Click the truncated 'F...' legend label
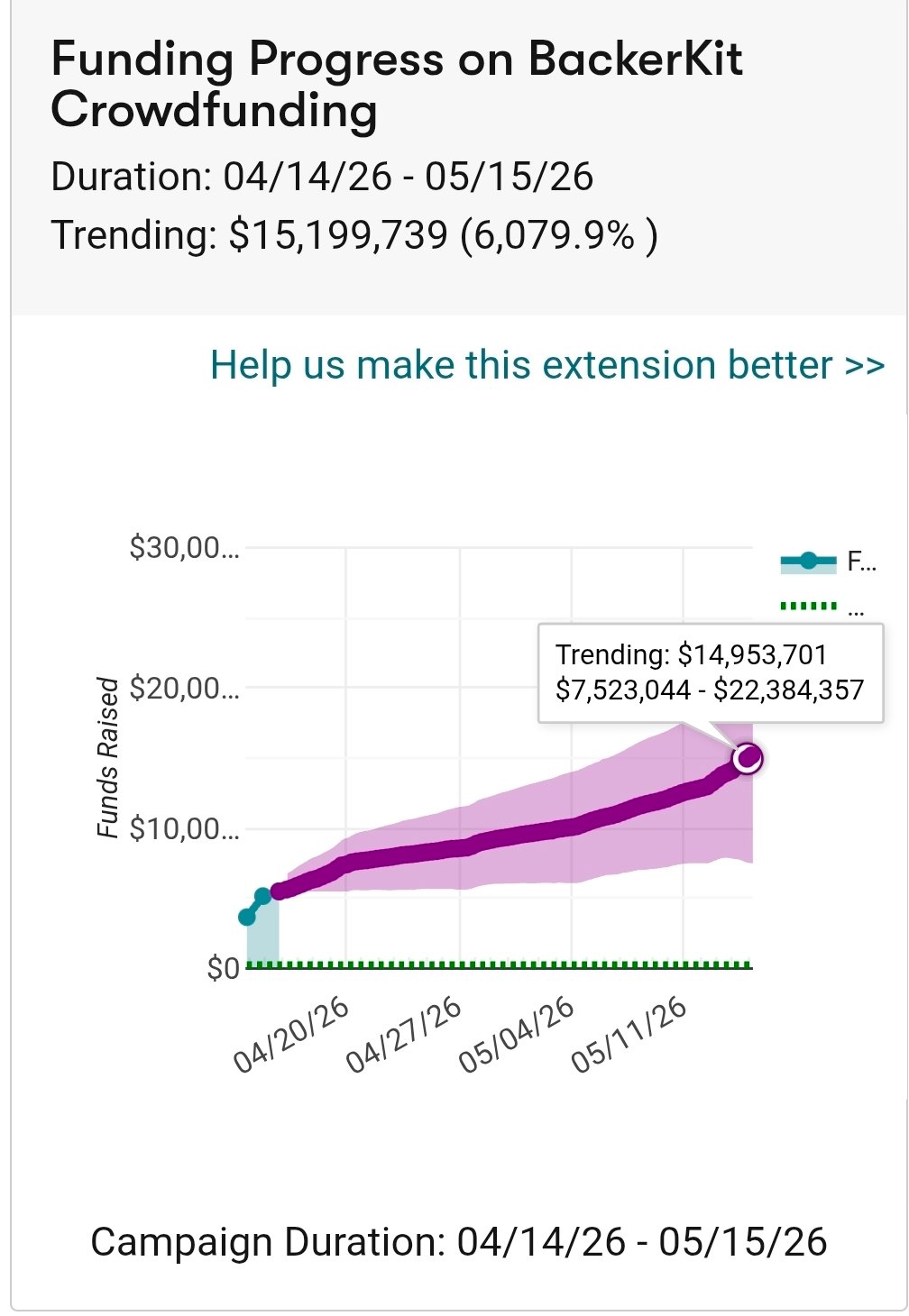 [x=861, y=562]
